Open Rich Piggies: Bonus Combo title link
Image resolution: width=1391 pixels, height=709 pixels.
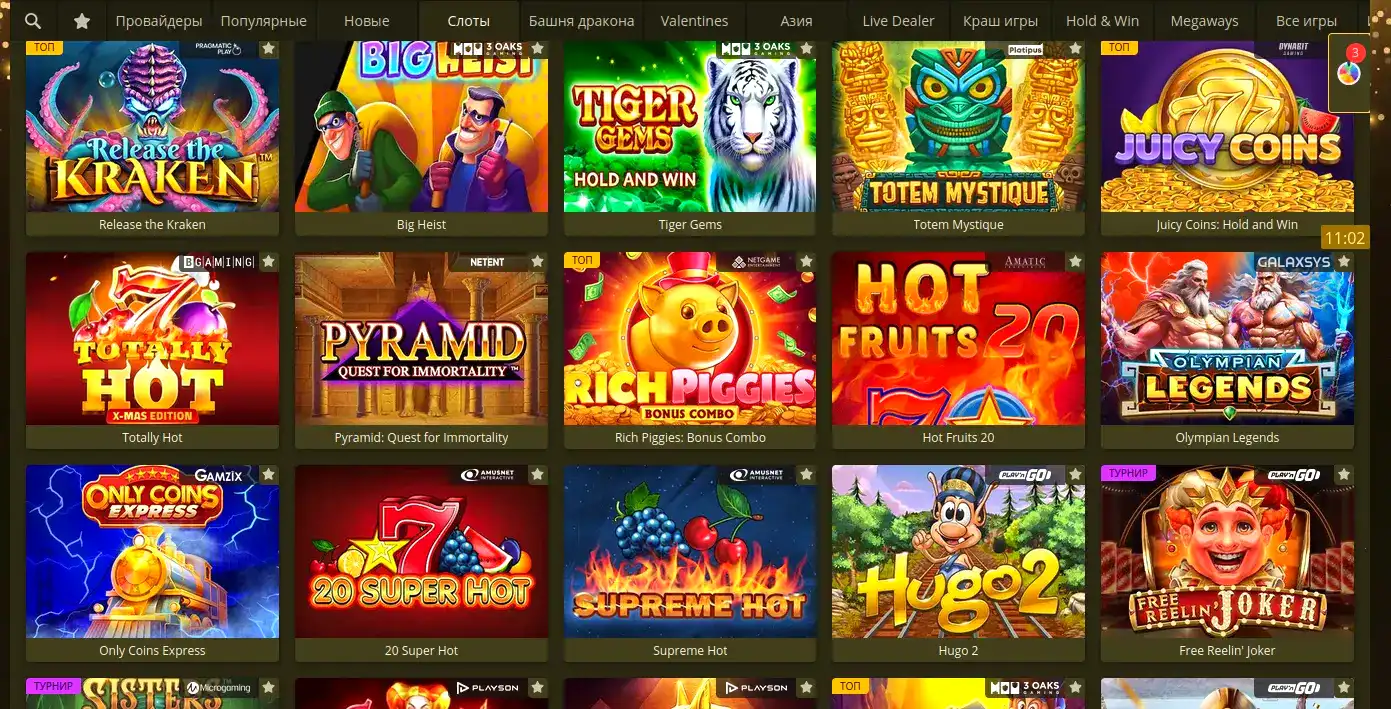pyautogui.click(x=690, y=437)
